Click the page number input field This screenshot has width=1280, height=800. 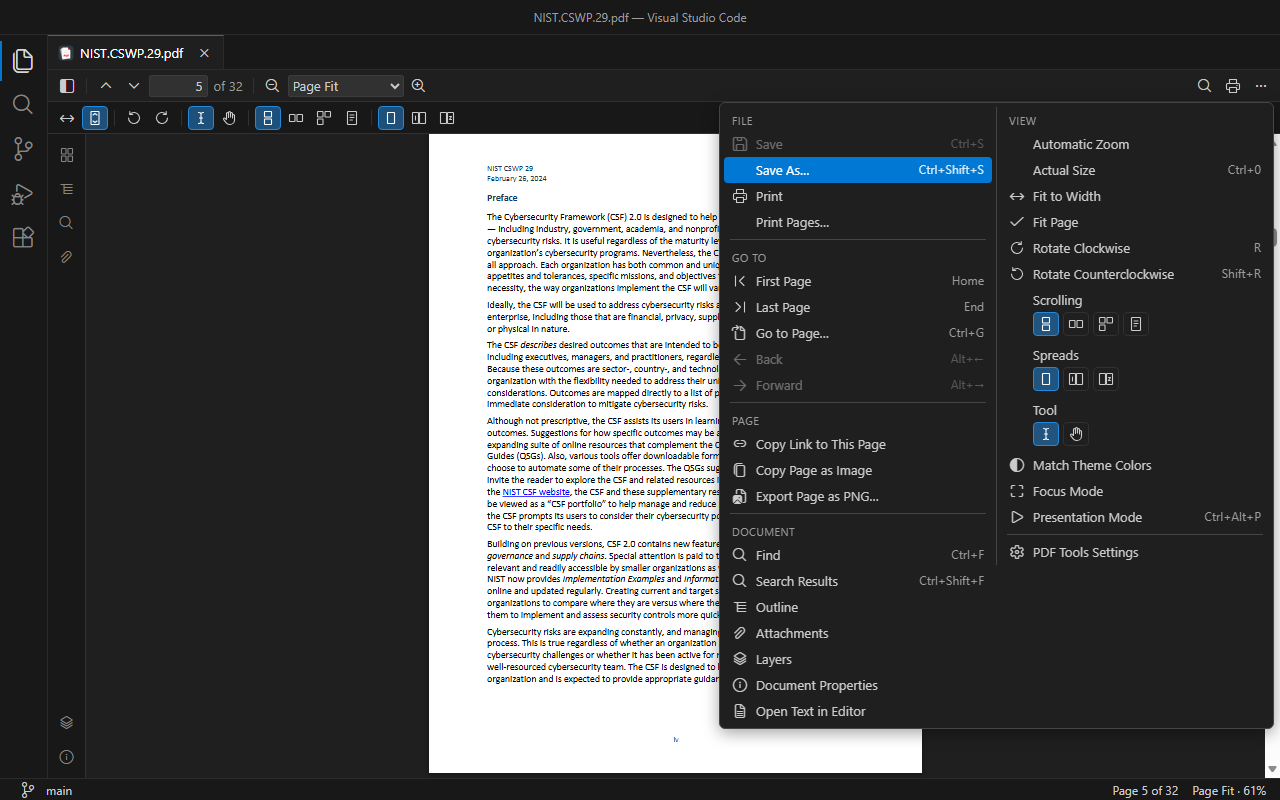coord(179,86)
